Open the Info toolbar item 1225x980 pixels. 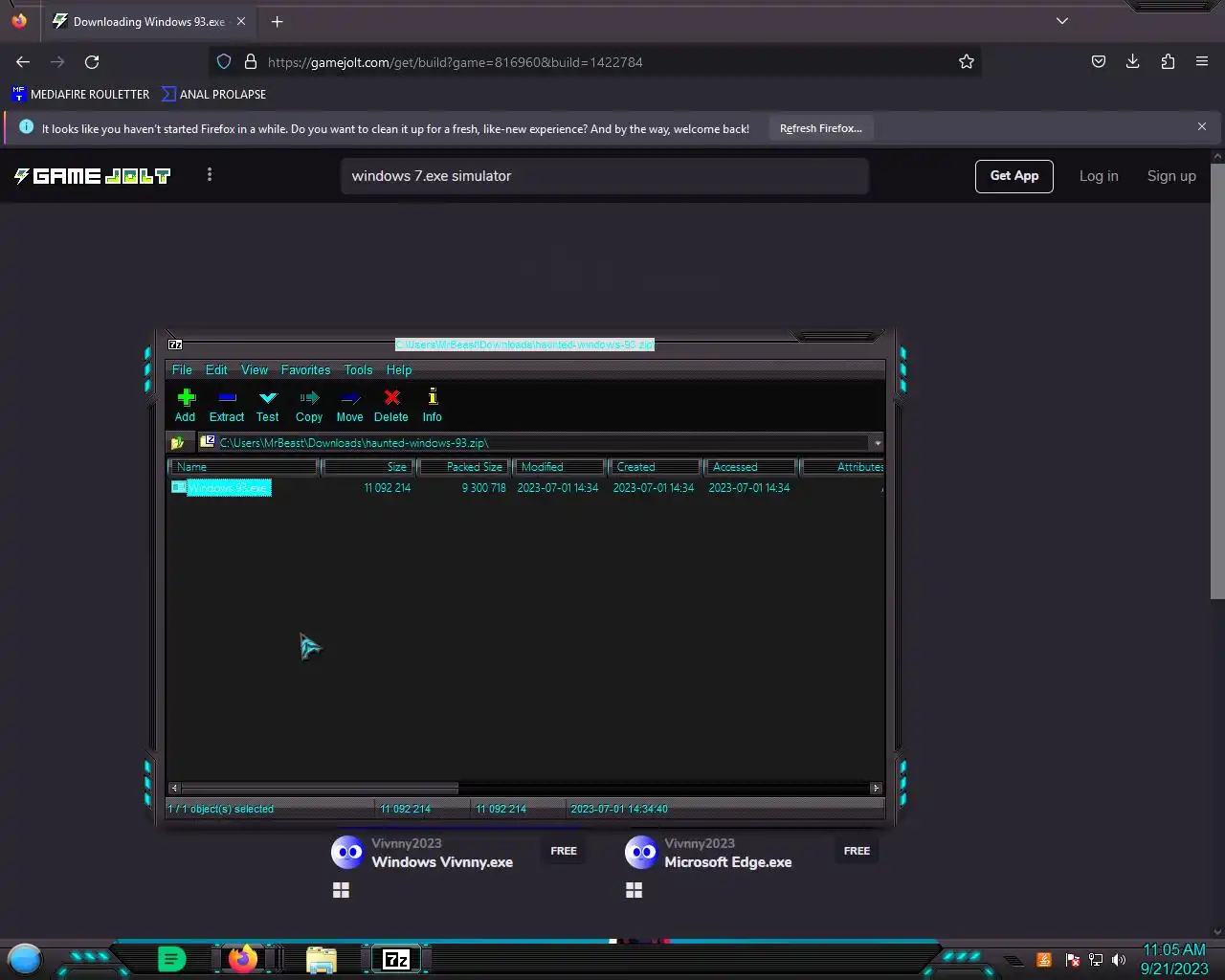click(x=433, y=405)
